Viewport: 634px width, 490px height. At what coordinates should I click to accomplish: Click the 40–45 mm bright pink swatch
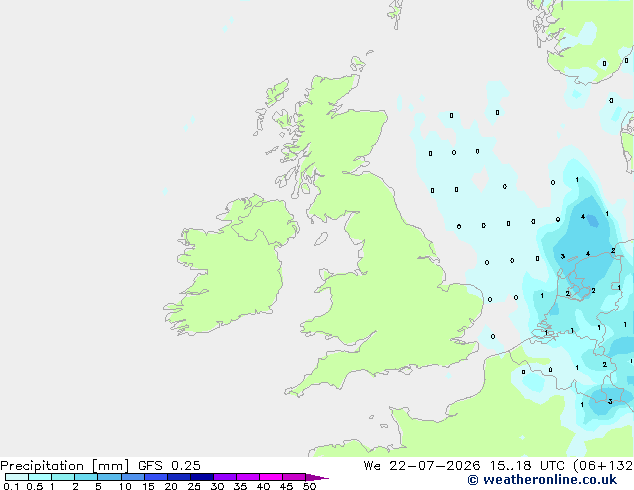pyautogui.click(x=271, y=477)
